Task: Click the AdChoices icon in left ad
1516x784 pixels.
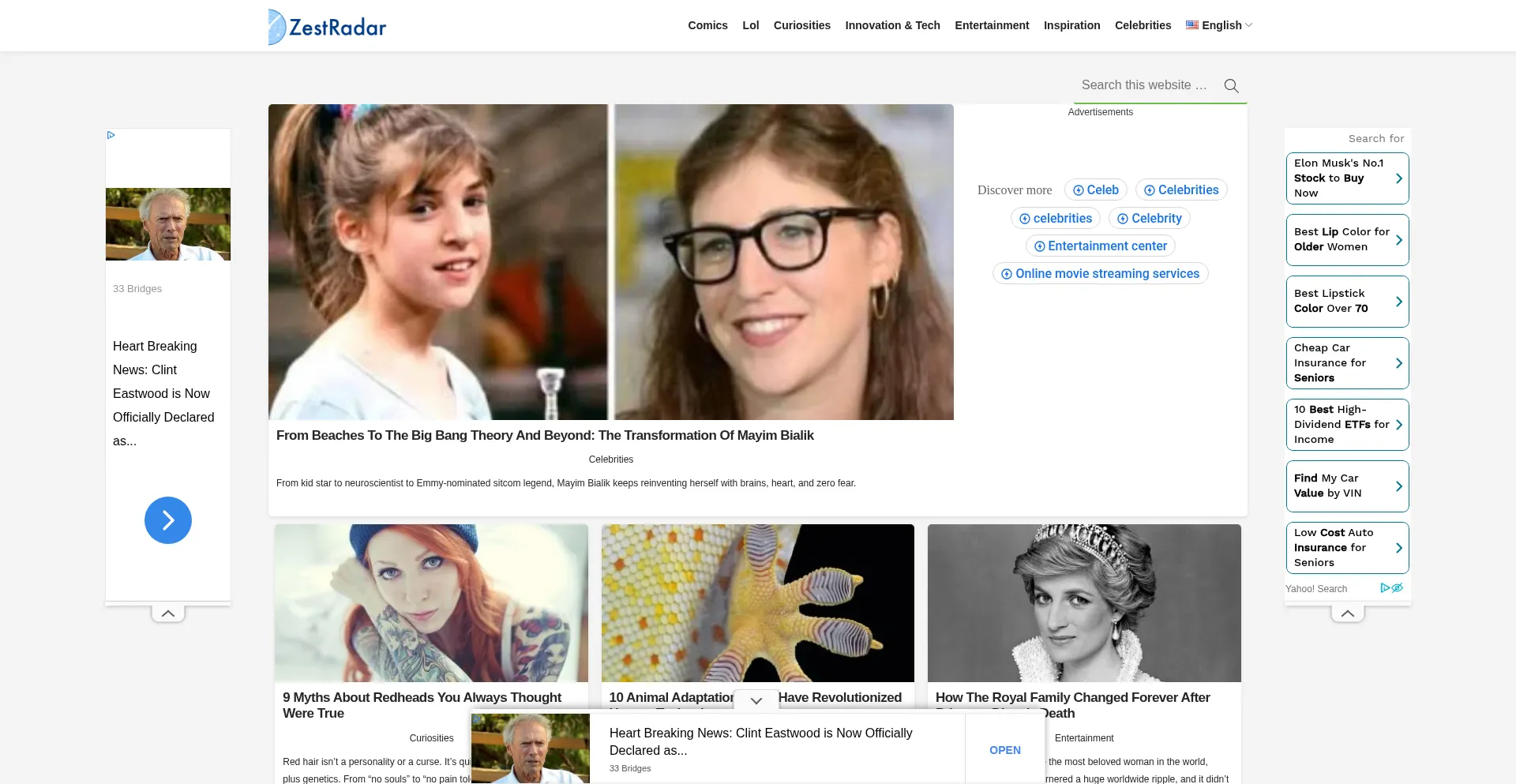Action: (111, 135)
